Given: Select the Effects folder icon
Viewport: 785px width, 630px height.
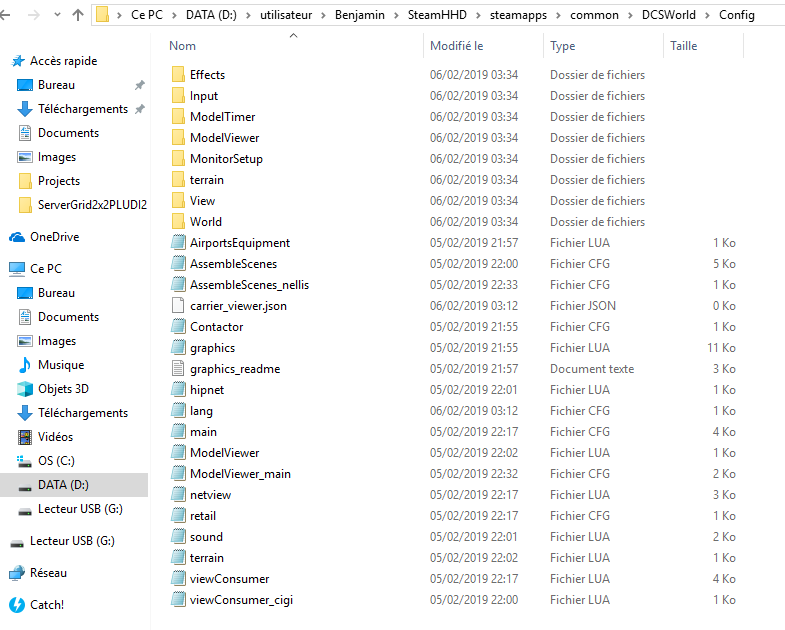Looking at the screenshot, I should point(178,75).
